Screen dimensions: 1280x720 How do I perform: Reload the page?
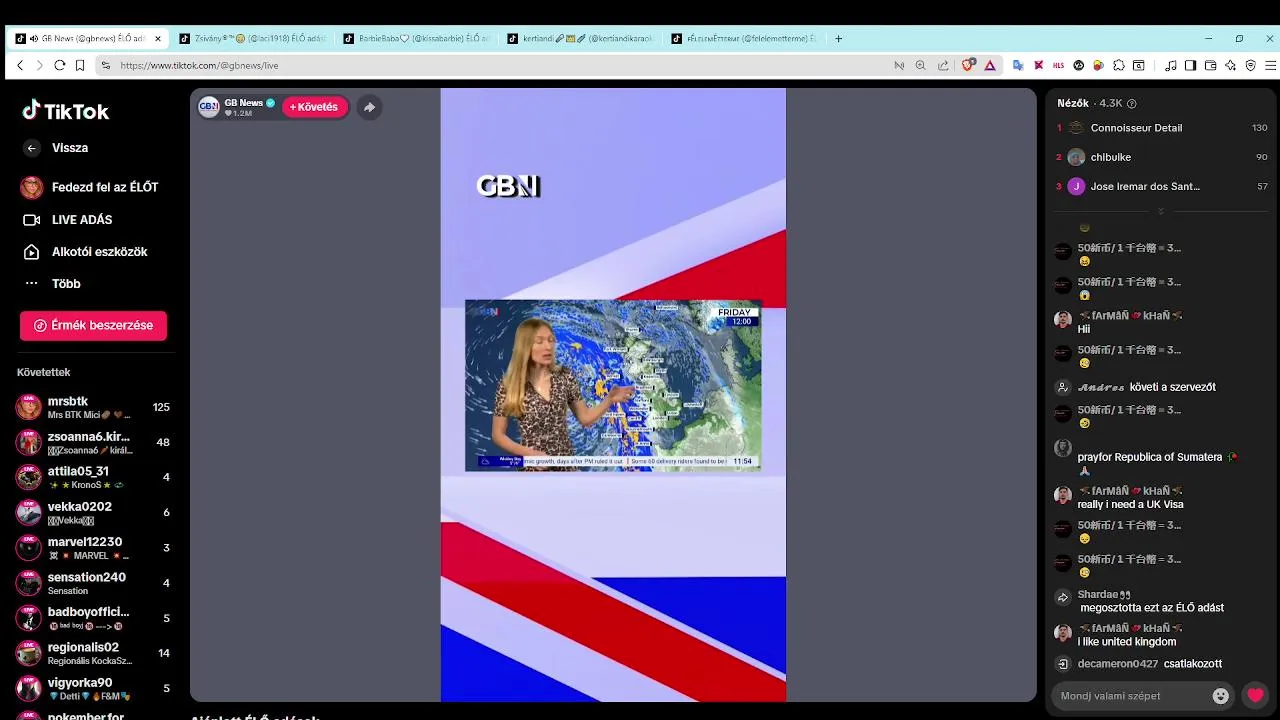[x=60, y=65]
